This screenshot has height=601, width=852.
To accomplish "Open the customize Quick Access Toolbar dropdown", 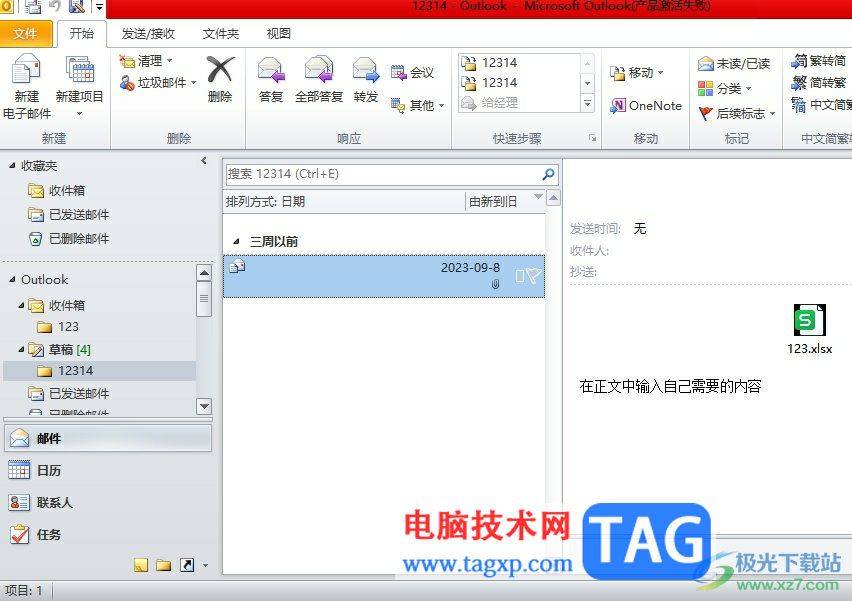I will pyautogui.click(x=99, y=7).
